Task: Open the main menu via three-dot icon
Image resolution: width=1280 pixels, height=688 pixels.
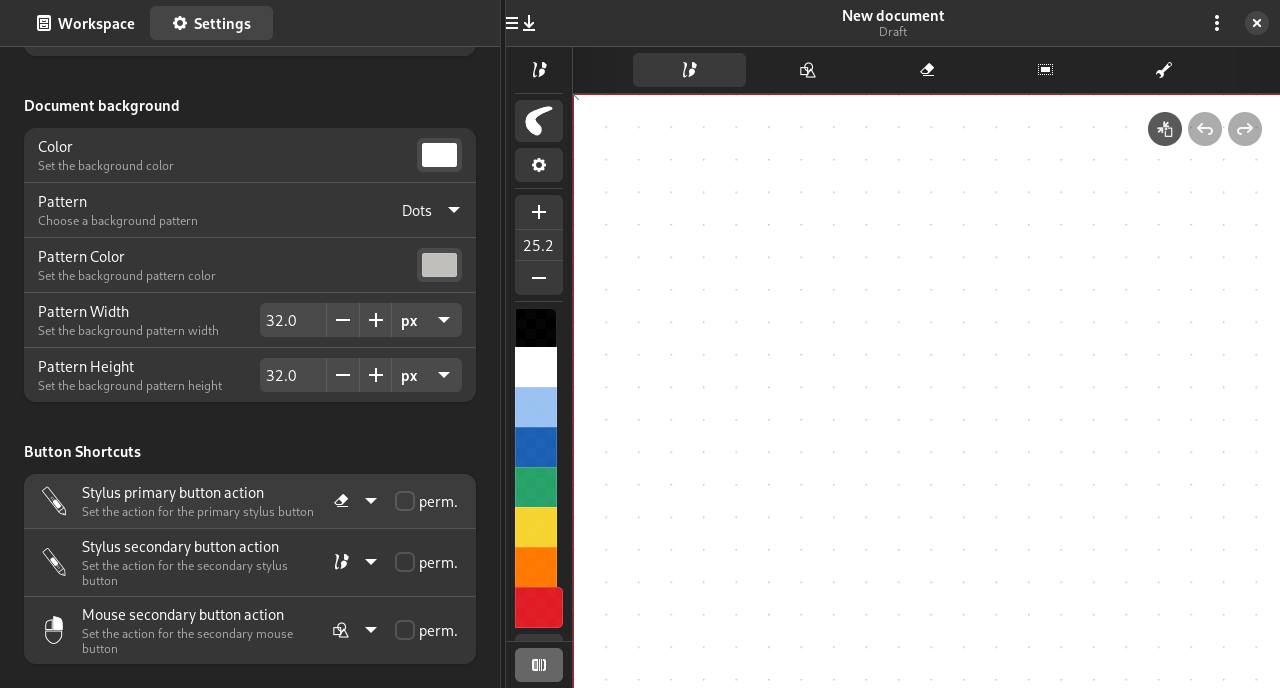Action: pyautogui.click(x=1216, y=22)
